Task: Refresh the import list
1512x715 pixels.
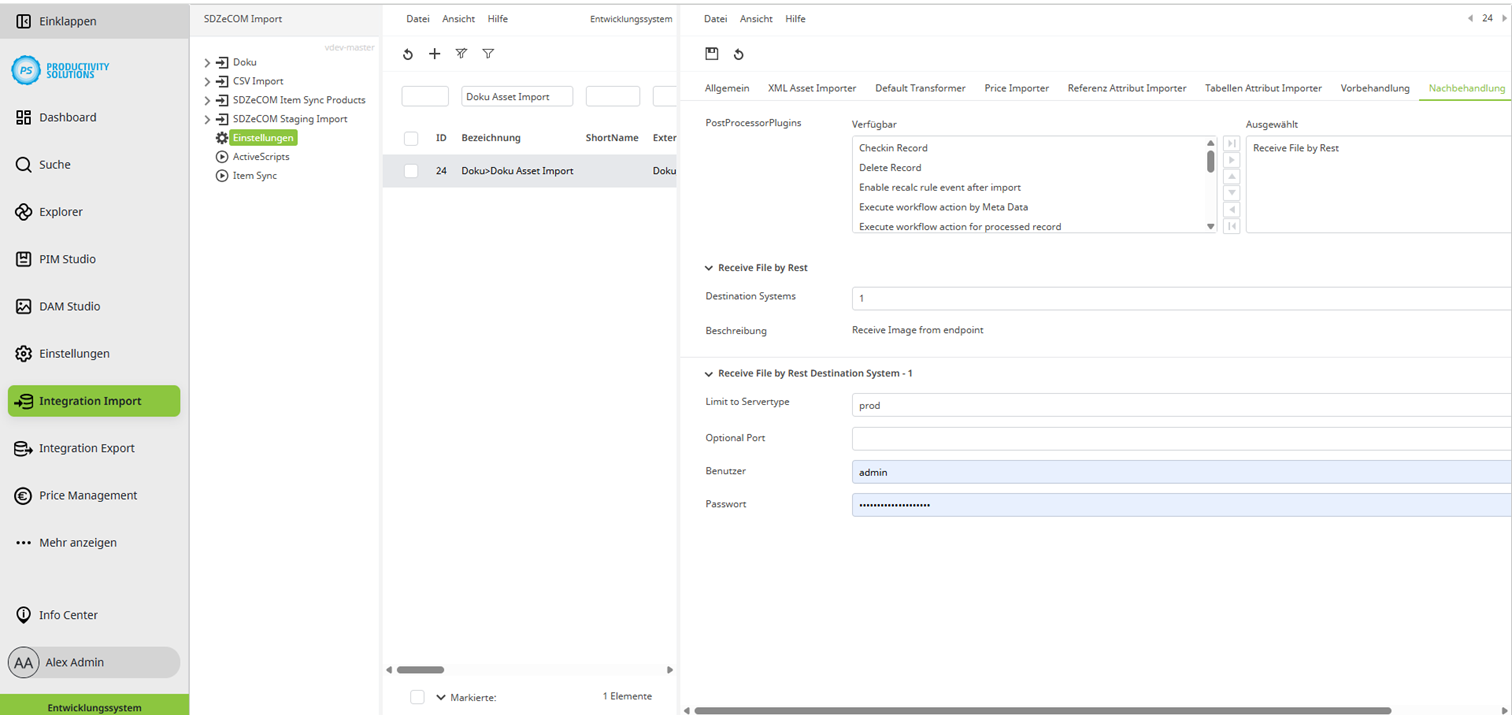Action: pos(407,54)
